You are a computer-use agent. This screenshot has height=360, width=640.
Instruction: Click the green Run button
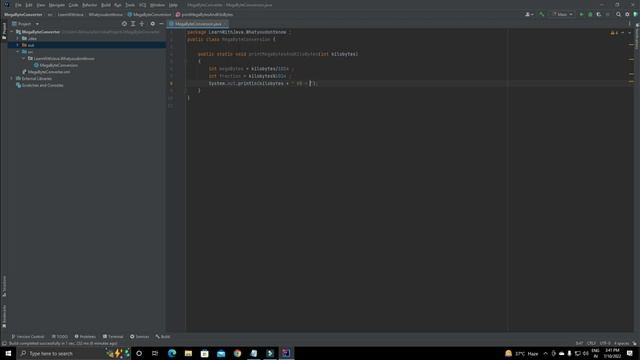[x=581, y=14]
